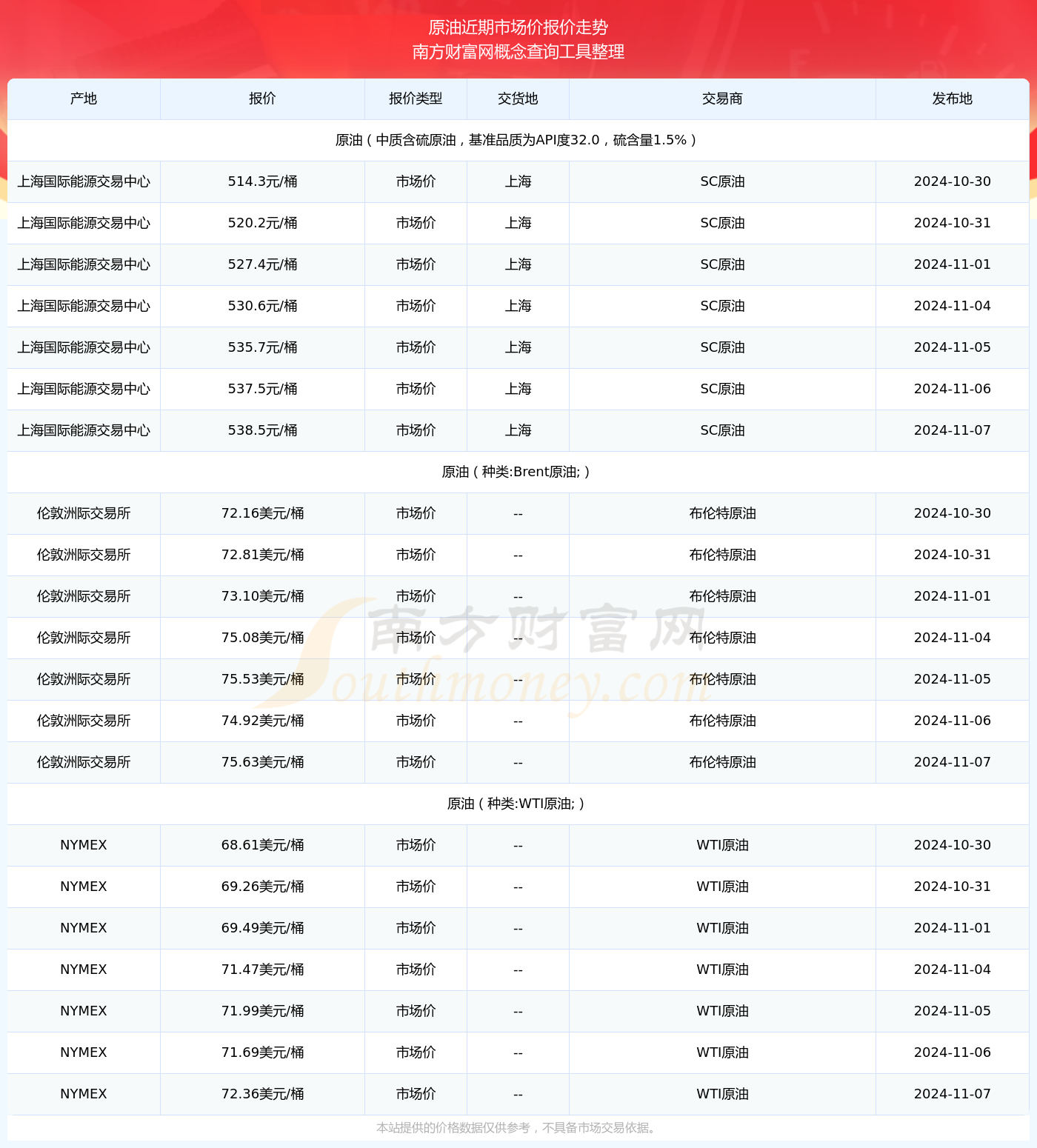This screenshot has width=1037, height=1148.
Task: Click 上海国际能源交易中心 in the 514.3元 row
Action: [84, 182]
